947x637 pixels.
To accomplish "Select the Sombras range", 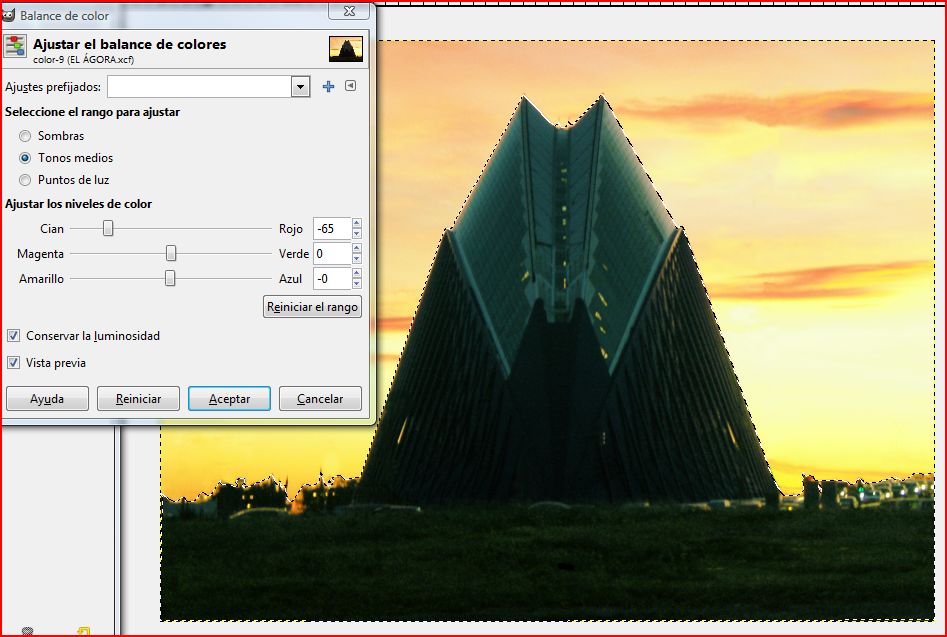I will (25, 136).
